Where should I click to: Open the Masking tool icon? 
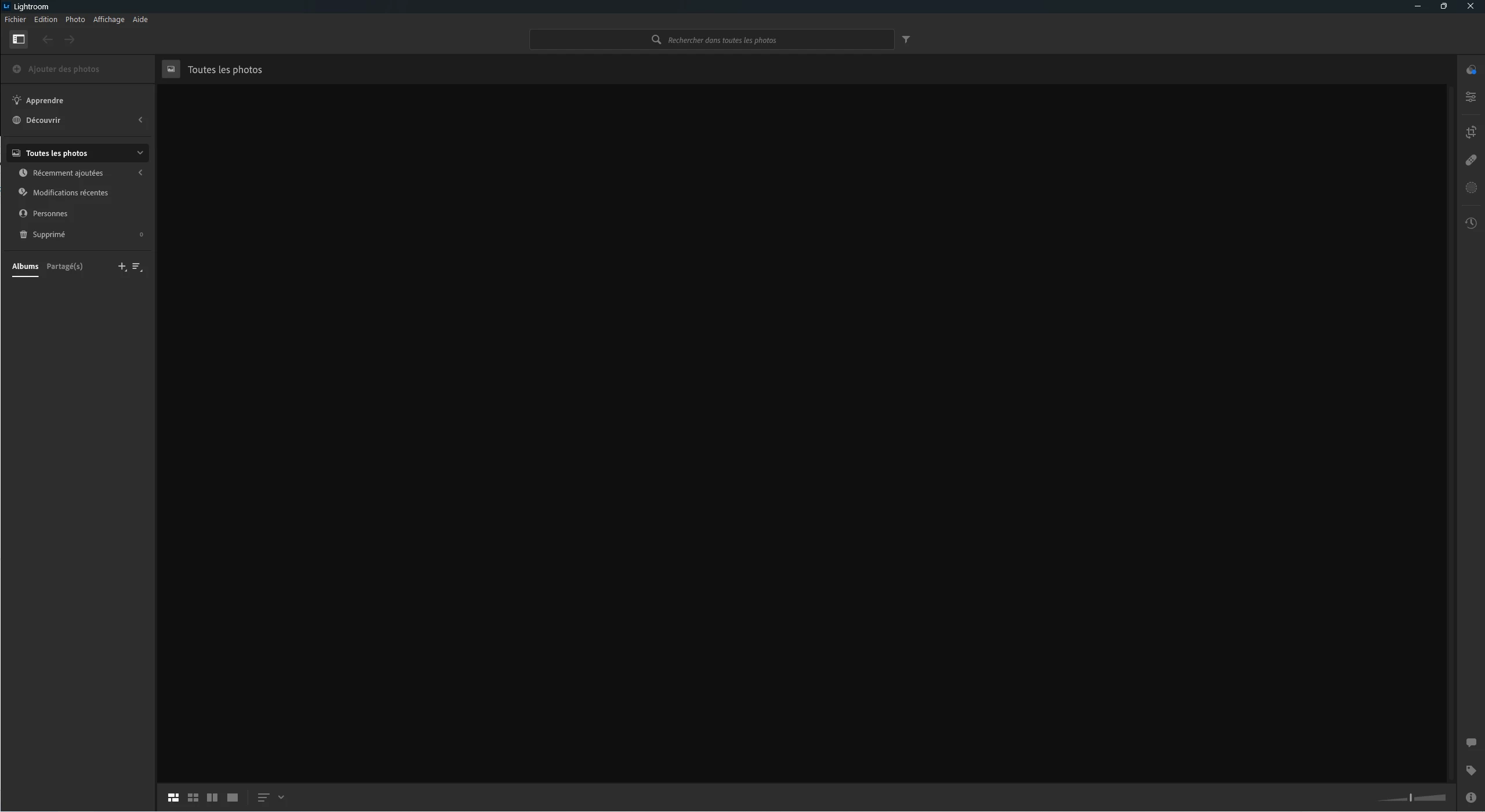pyautogui.click(x=1471, y=188)
